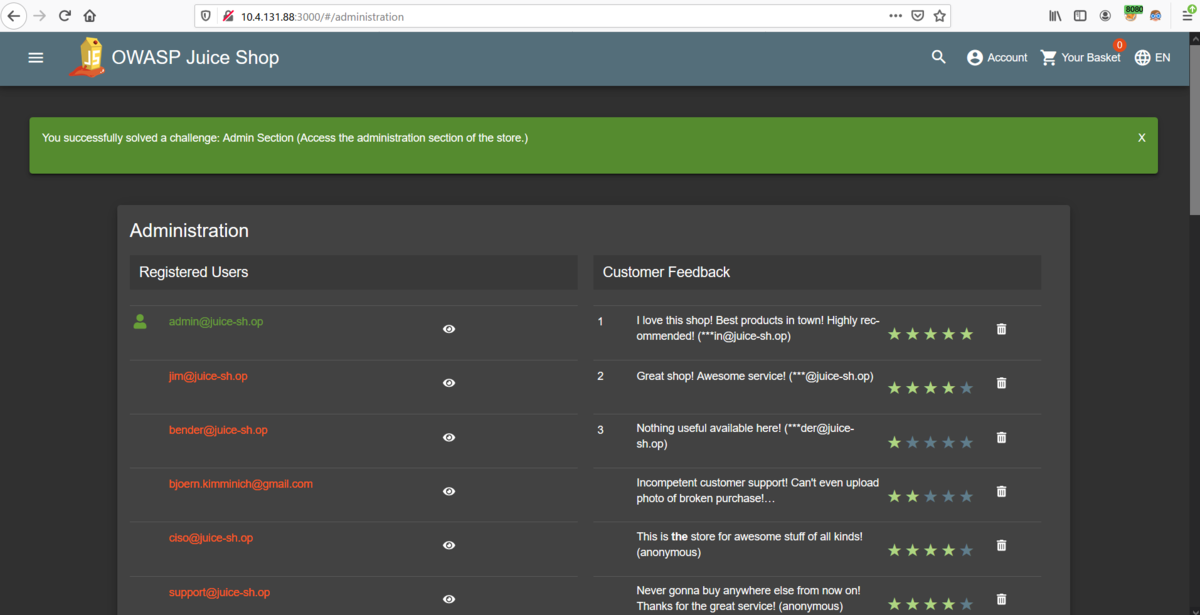Reload the page with the refresh button
Viewport: 1200px width, 615px height.
(x=65, y=16)
